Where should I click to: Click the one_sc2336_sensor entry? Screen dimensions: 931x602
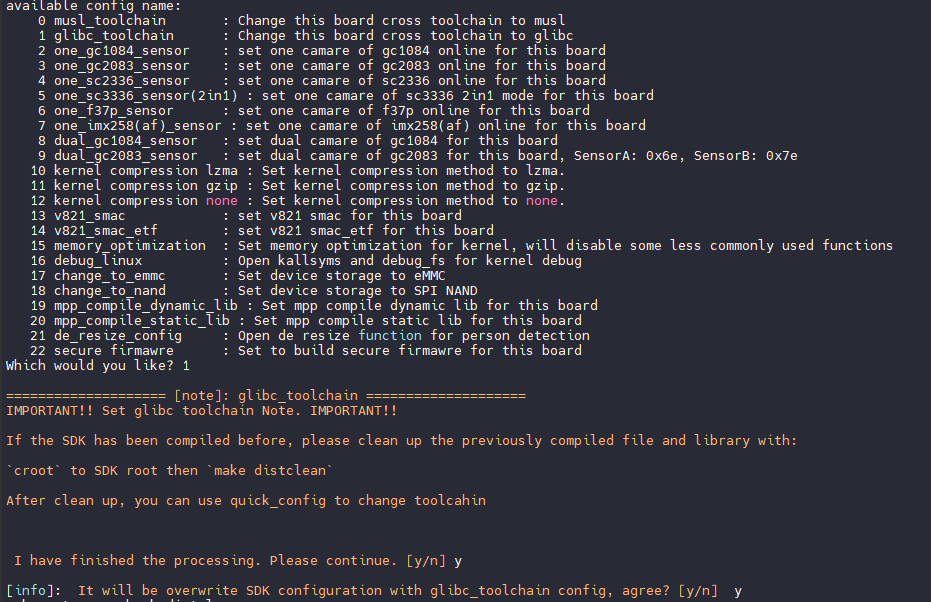pyautogui.click(x=121, y=80)
